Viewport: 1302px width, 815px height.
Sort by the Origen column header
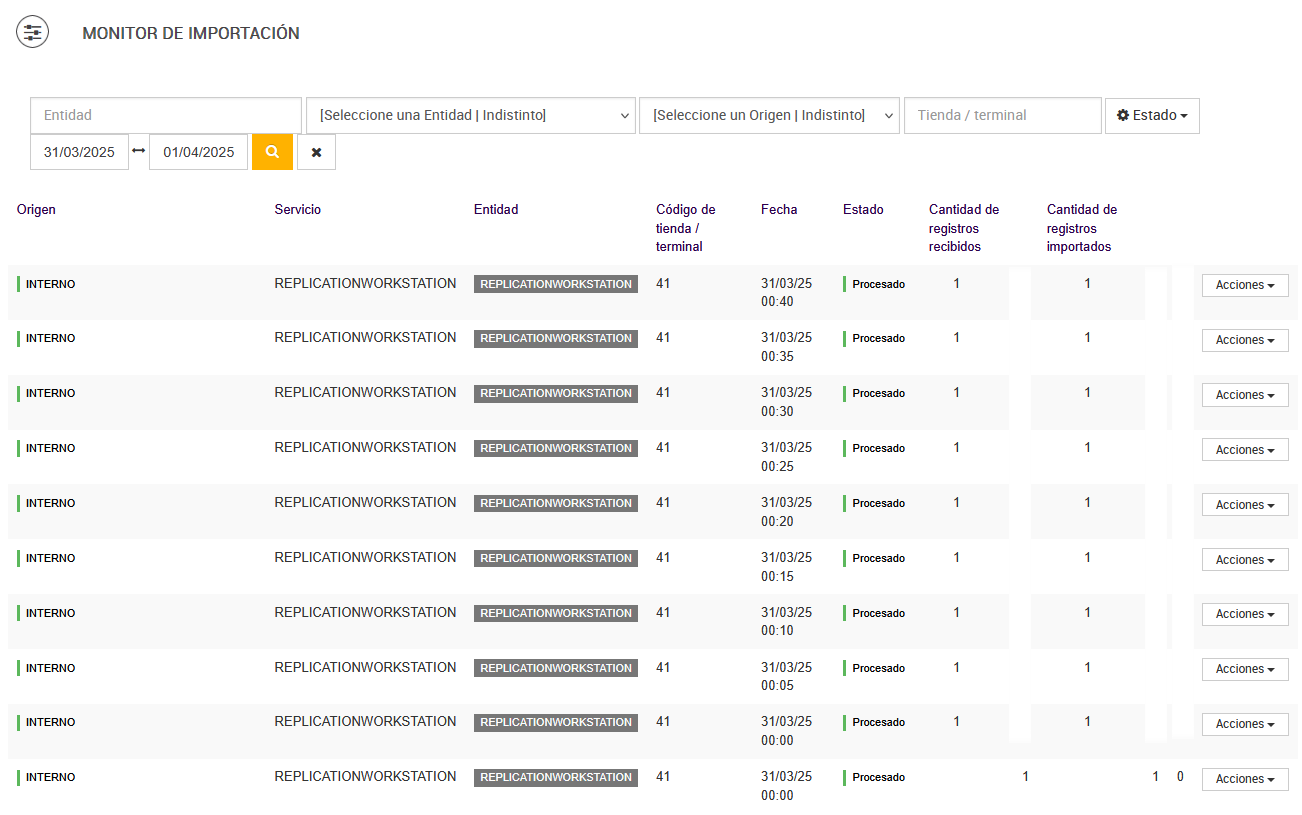pyautogui.click(x=36, y=210)
